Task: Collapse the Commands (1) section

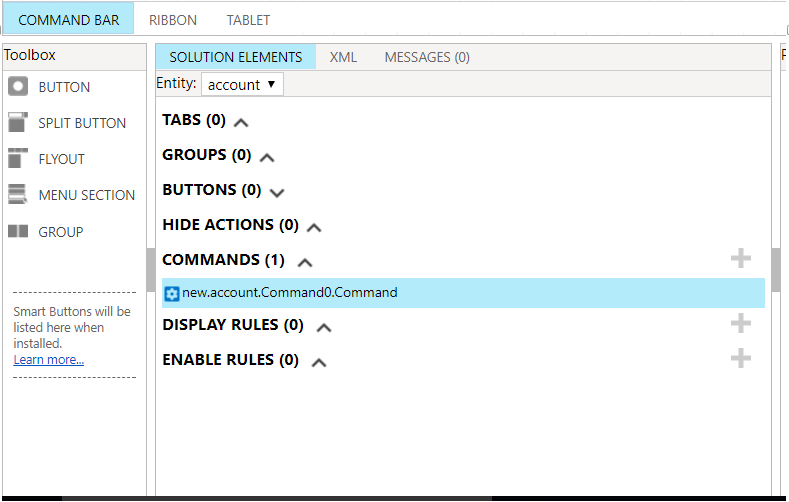Action: (x=305, y=262)
